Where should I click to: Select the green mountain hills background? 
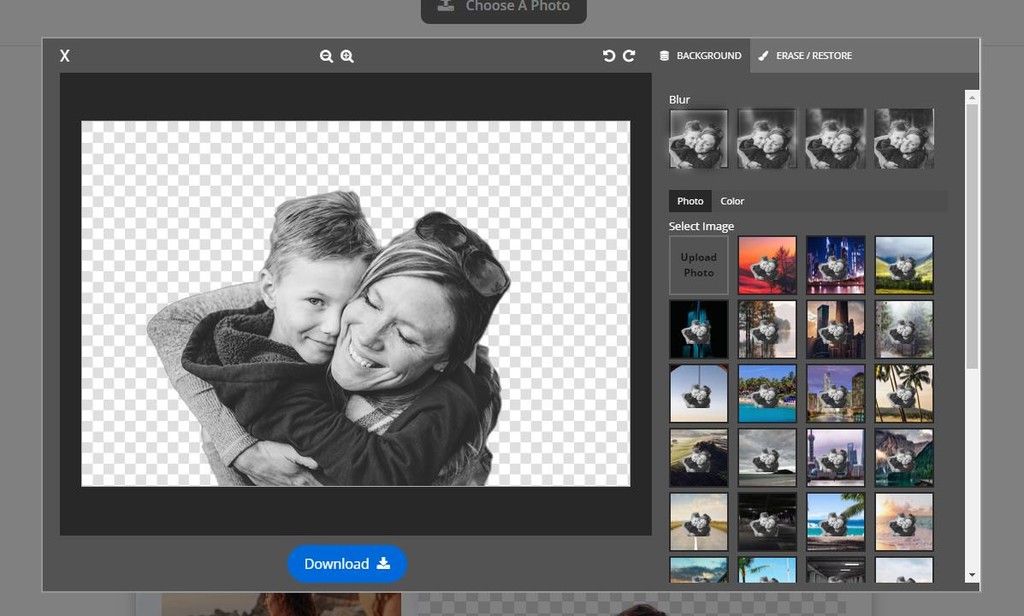(904, 265)
